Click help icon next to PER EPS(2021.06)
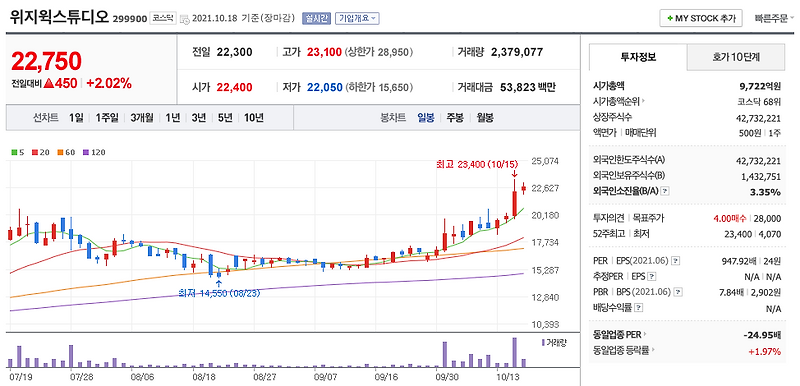 pos(676,261)
